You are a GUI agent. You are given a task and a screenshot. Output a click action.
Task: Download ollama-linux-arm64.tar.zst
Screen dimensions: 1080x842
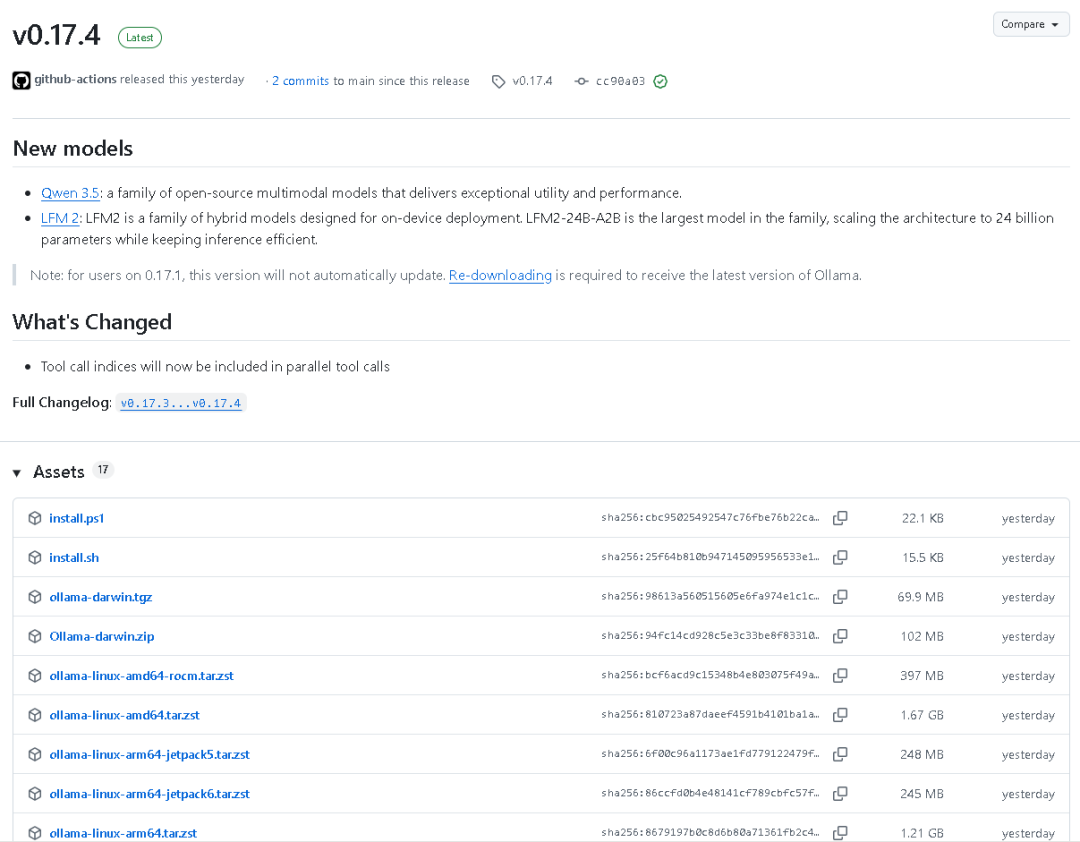(123, 833)
